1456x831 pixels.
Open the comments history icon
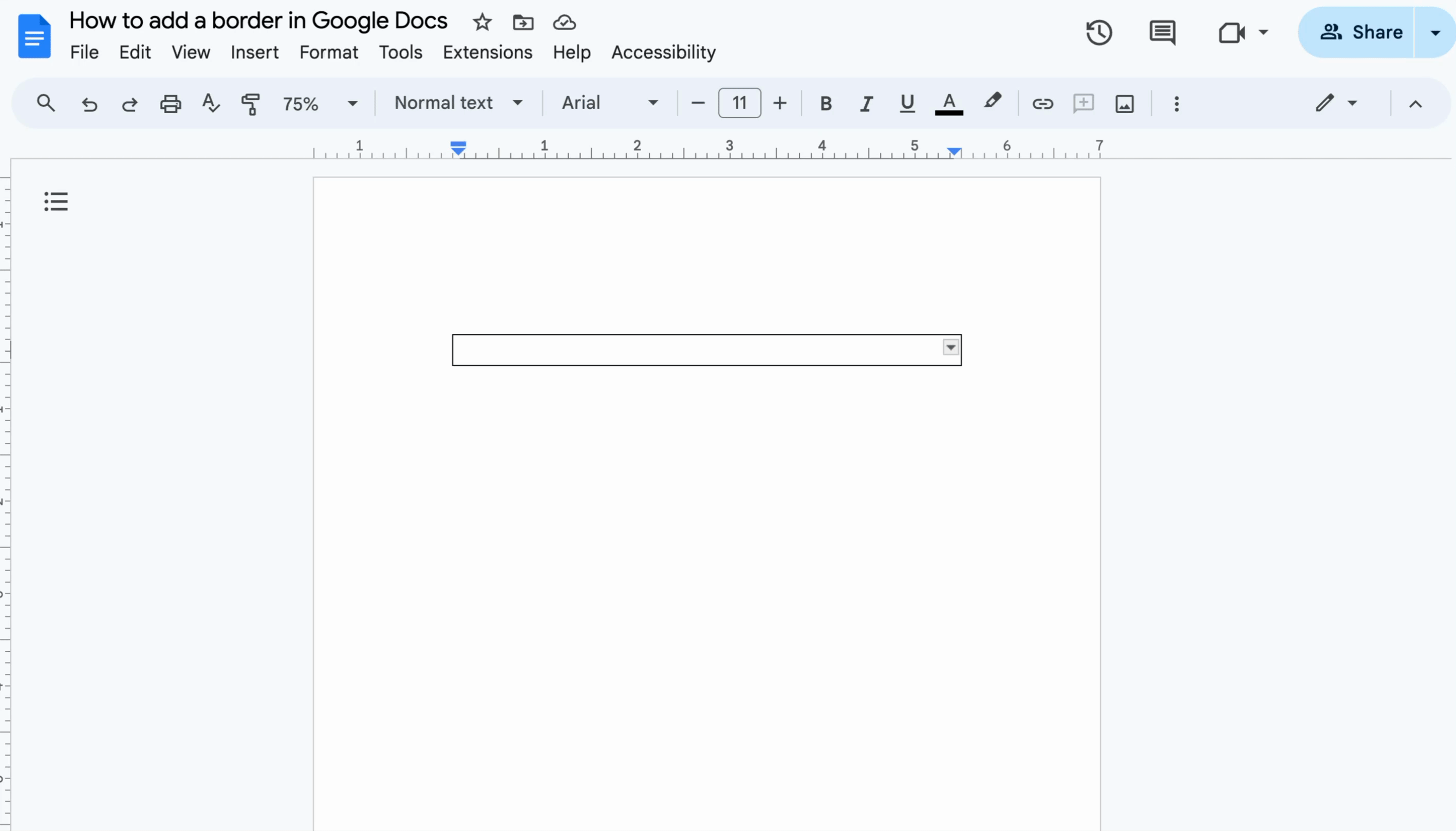pyautogui.click(x=1162, y=32)
